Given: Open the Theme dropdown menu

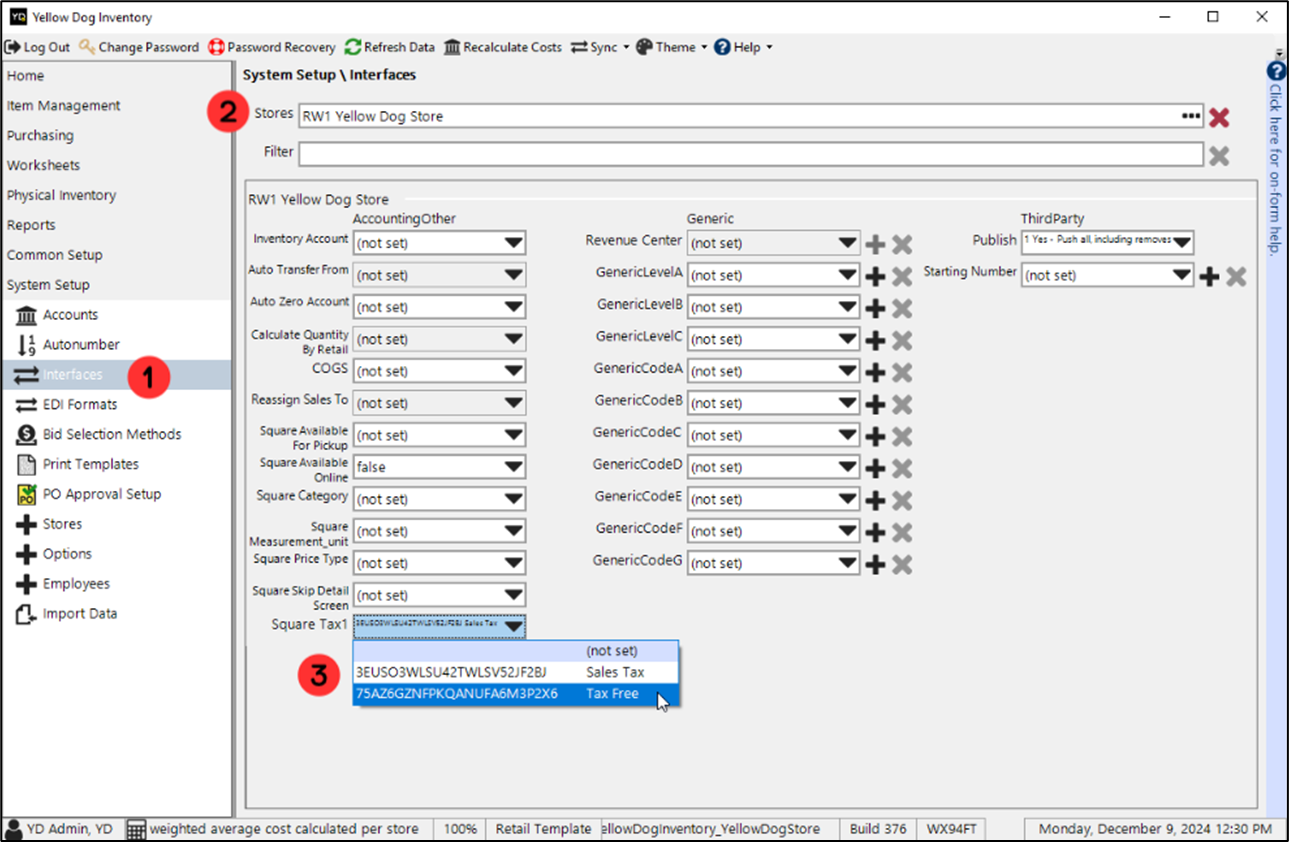Looking at the screenshot, I should click(671, 47).
